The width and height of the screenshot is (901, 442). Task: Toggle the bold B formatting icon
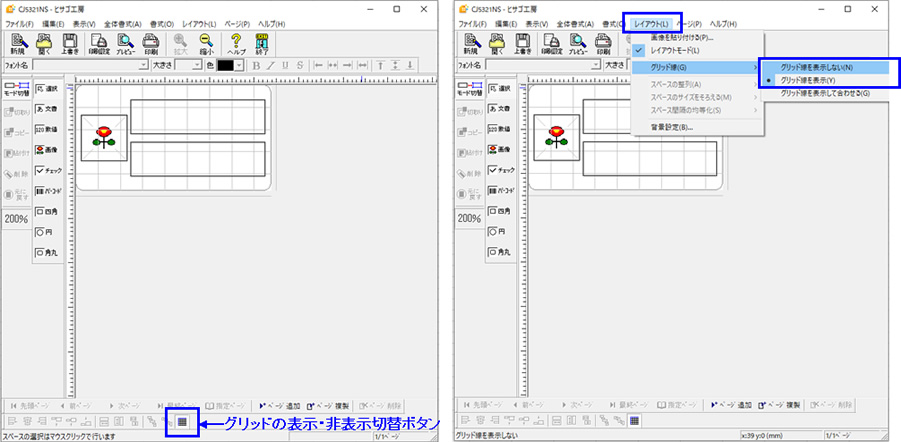coord(255,65)
